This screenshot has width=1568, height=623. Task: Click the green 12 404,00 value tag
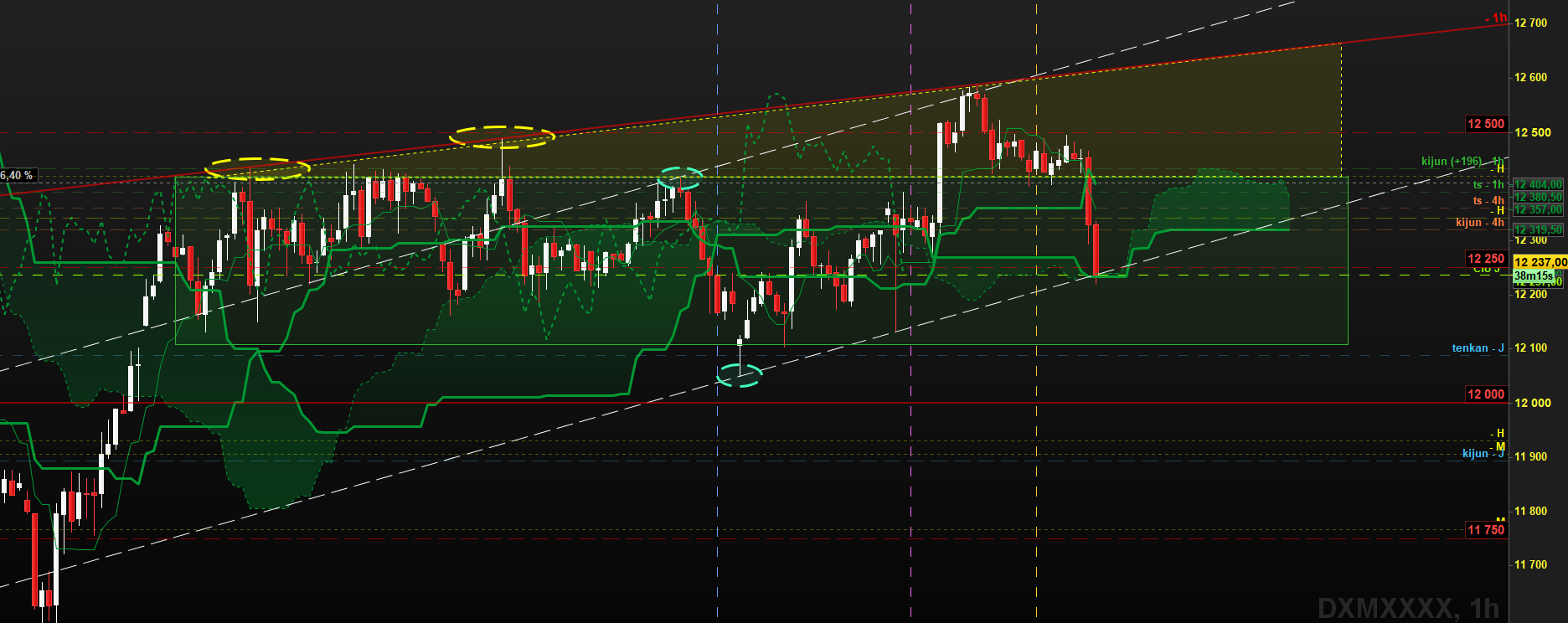point(1538,184)
